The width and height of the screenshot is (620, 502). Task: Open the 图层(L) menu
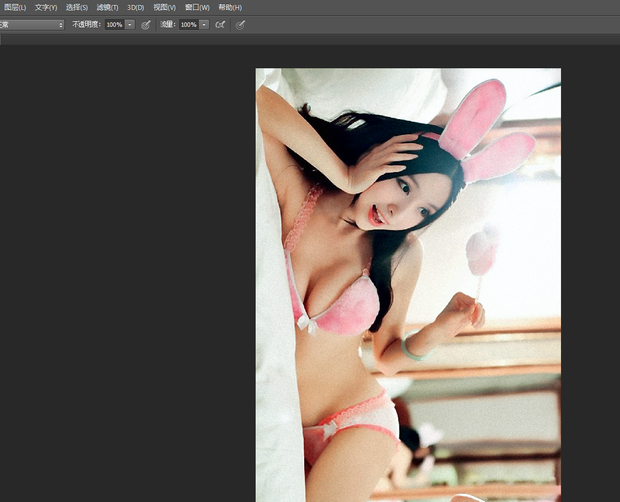coord(15,7)
